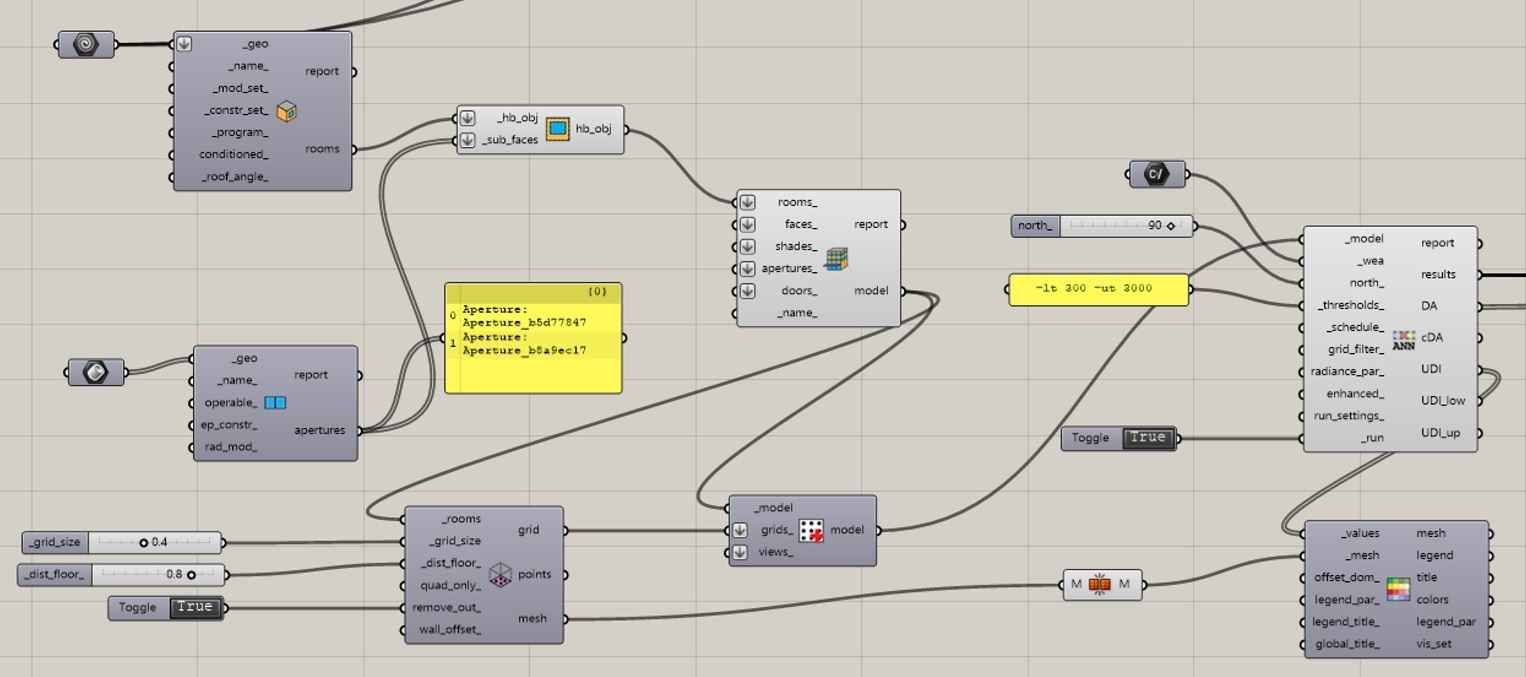Image resolution: width=1526 pixels, height=677 pixels.
Task: Click the global_title_ input label
Action: pos(1346,644)
